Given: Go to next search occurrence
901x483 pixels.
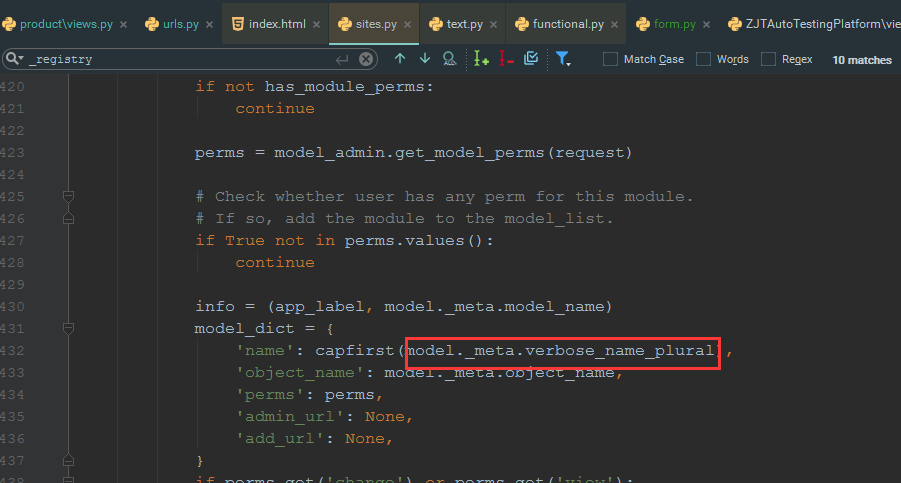Looking at the screenshot, I should [x=425, y=59].
